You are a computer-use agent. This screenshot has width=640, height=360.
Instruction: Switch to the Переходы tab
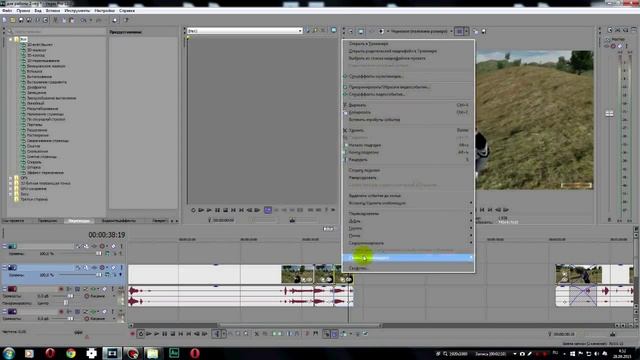(79, 221)
